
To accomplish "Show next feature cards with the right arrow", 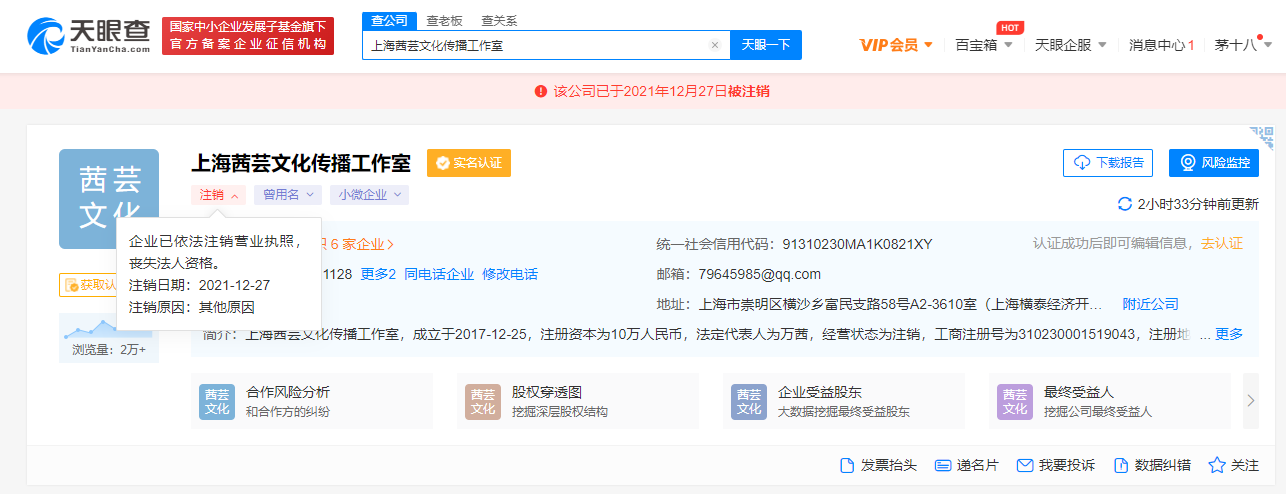I will (1250, 401).
